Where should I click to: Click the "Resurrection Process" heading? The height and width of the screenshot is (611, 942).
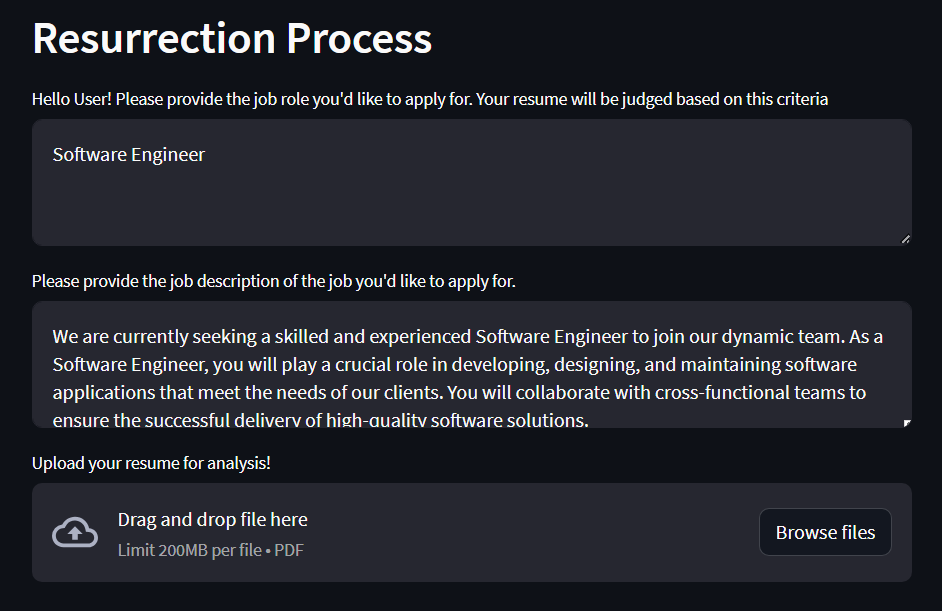(x=232, y=39)
